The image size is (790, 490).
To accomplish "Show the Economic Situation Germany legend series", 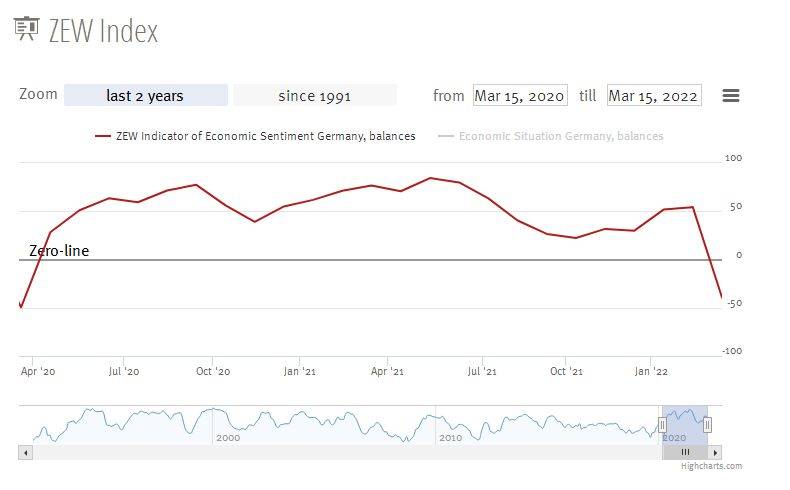I will pyautogui.click(x=551, y=136).
